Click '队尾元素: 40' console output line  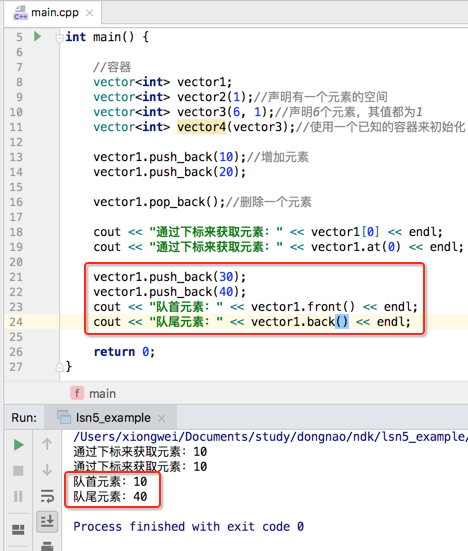point(110,497)
